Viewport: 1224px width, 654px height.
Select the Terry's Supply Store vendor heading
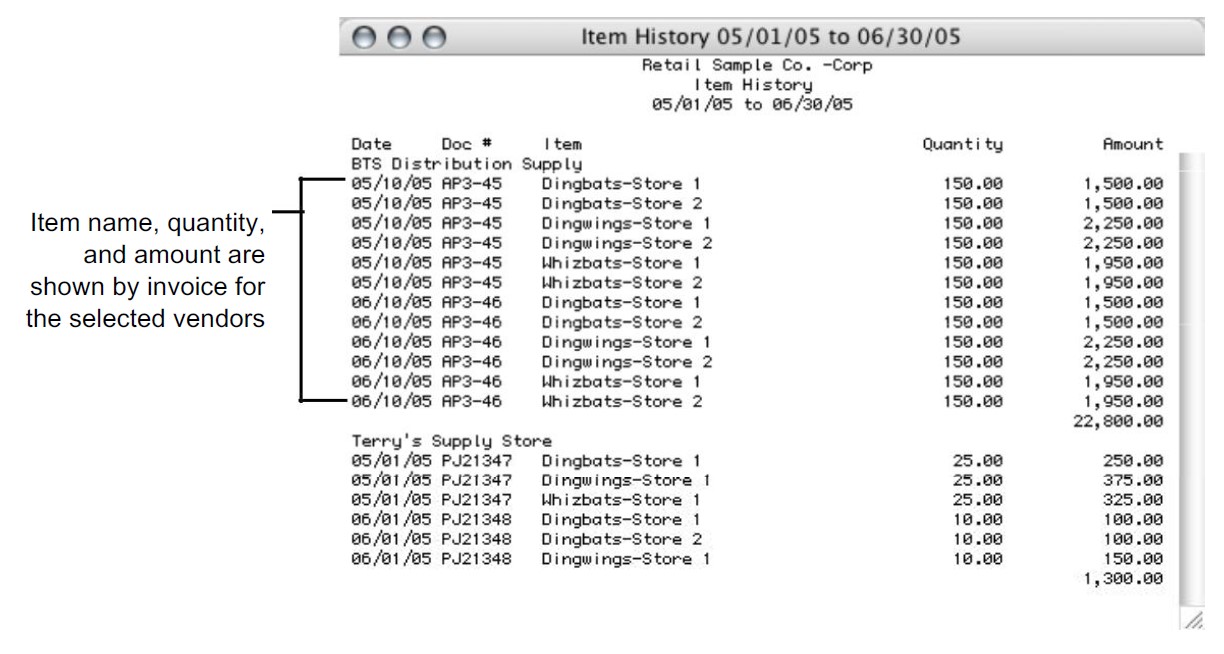point(452,440)
